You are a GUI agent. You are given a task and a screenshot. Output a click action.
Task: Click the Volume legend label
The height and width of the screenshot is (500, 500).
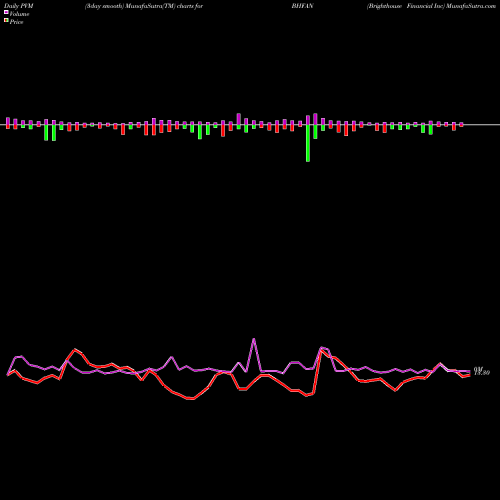pyautogui.click(x=19, y=14)
